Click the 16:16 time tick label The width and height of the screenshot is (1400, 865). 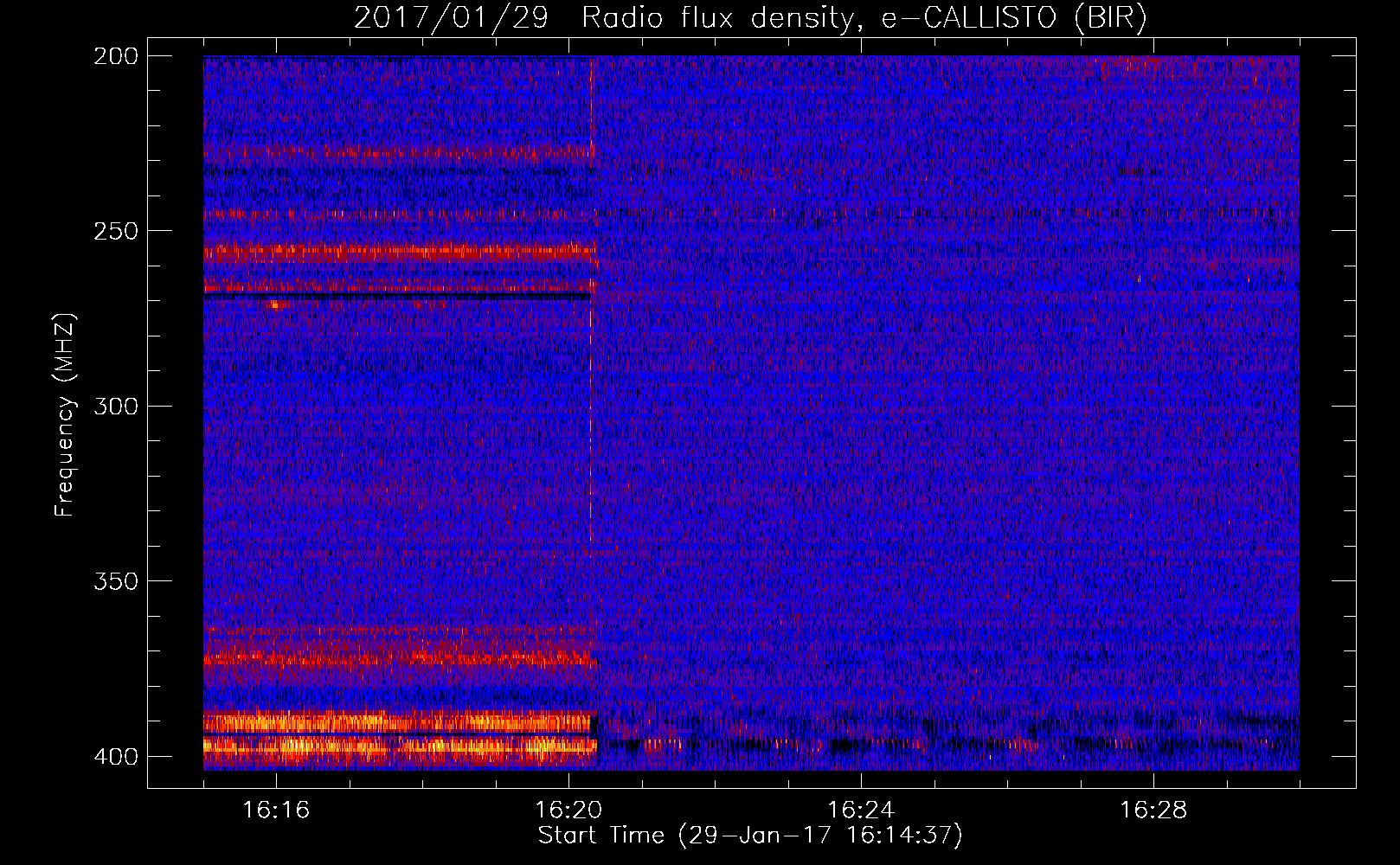pos(276,810)
